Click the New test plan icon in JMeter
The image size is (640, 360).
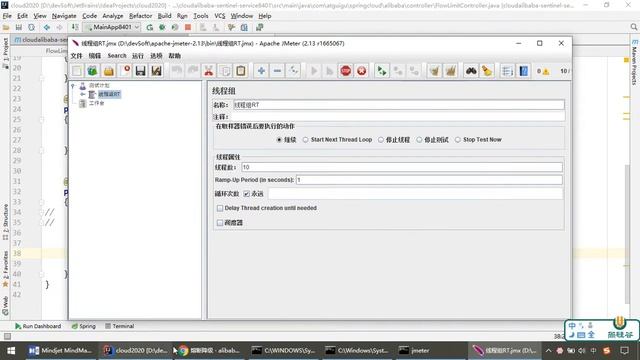77,71
